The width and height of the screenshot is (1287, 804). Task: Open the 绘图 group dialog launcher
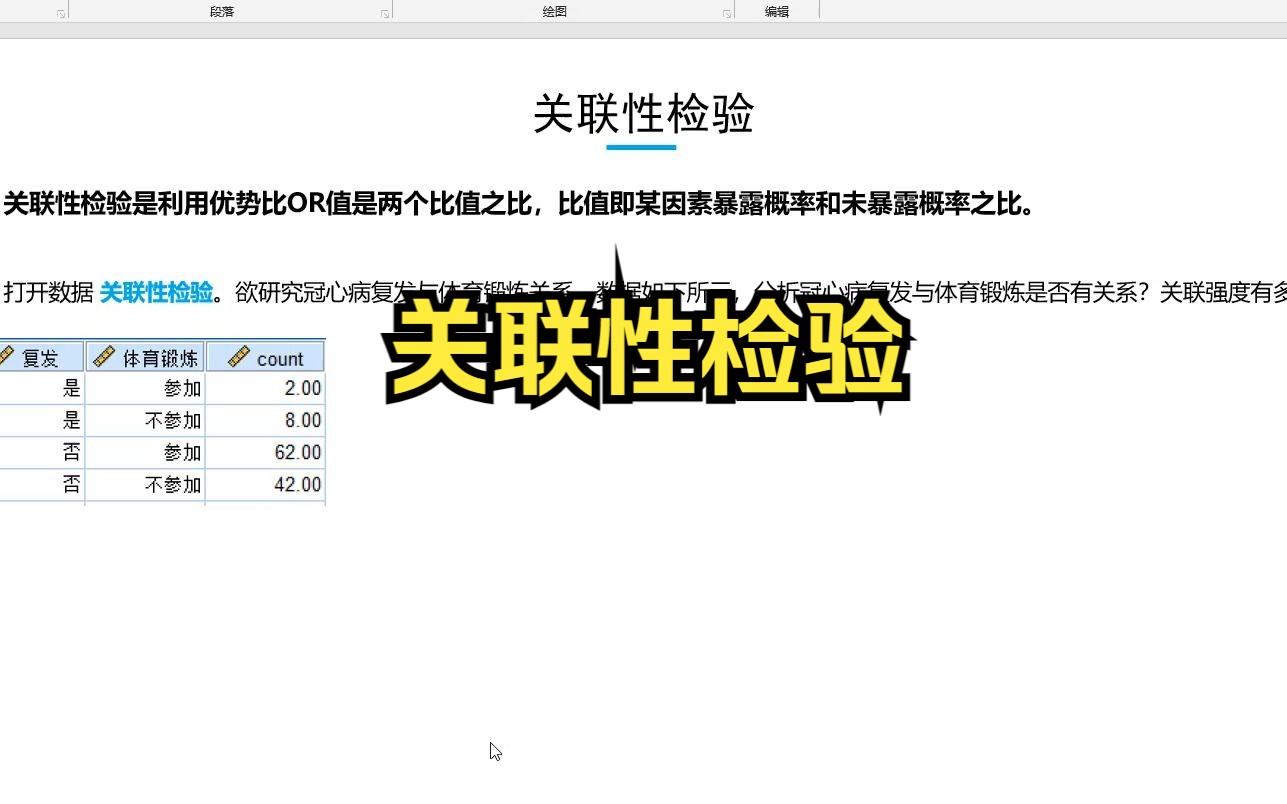(x=727, y=14)
